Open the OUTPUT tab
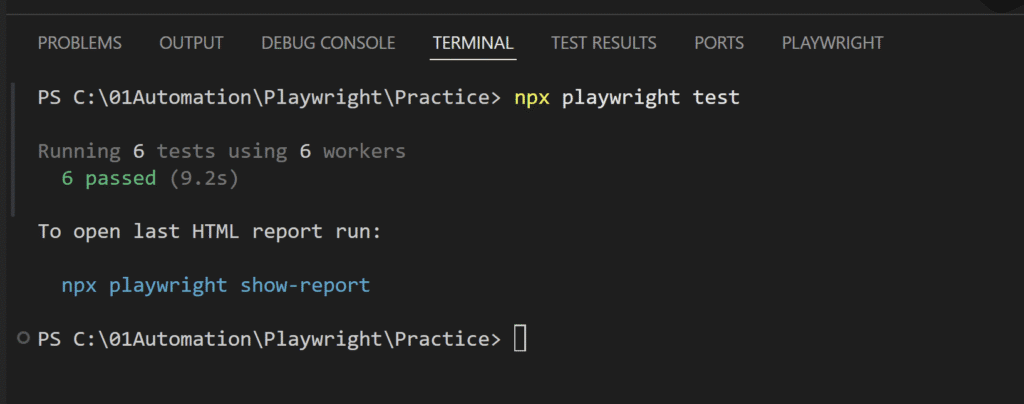The image size is (1024, 404). 191,43
